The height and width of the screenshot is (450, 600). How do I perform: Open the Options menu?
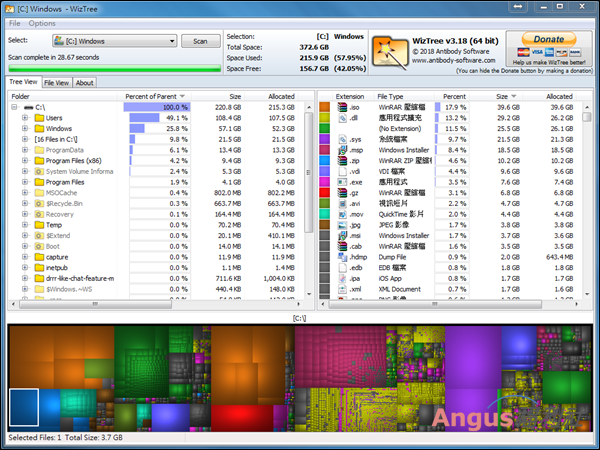point(42,23)
